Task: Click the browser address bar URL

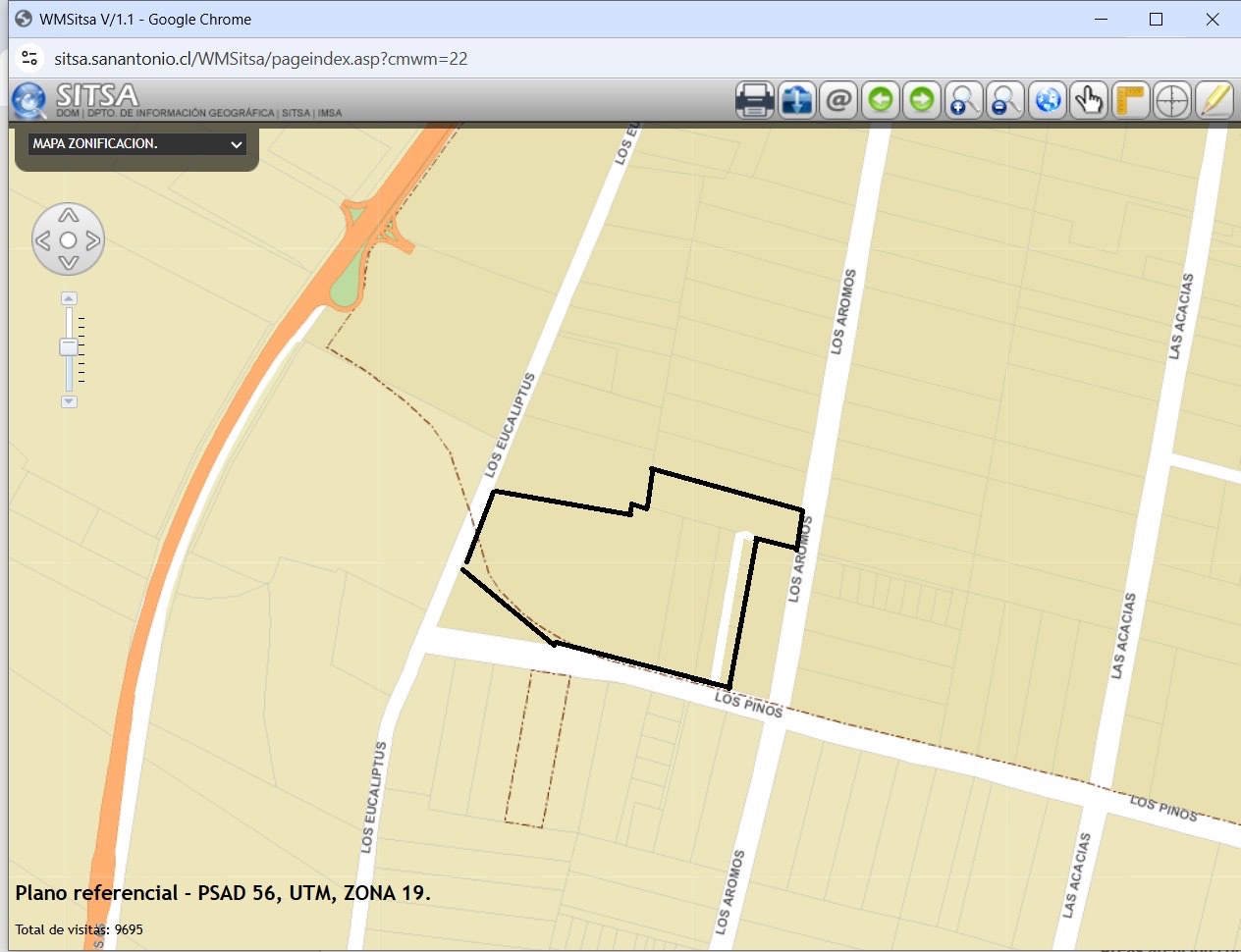Action: 261,59
